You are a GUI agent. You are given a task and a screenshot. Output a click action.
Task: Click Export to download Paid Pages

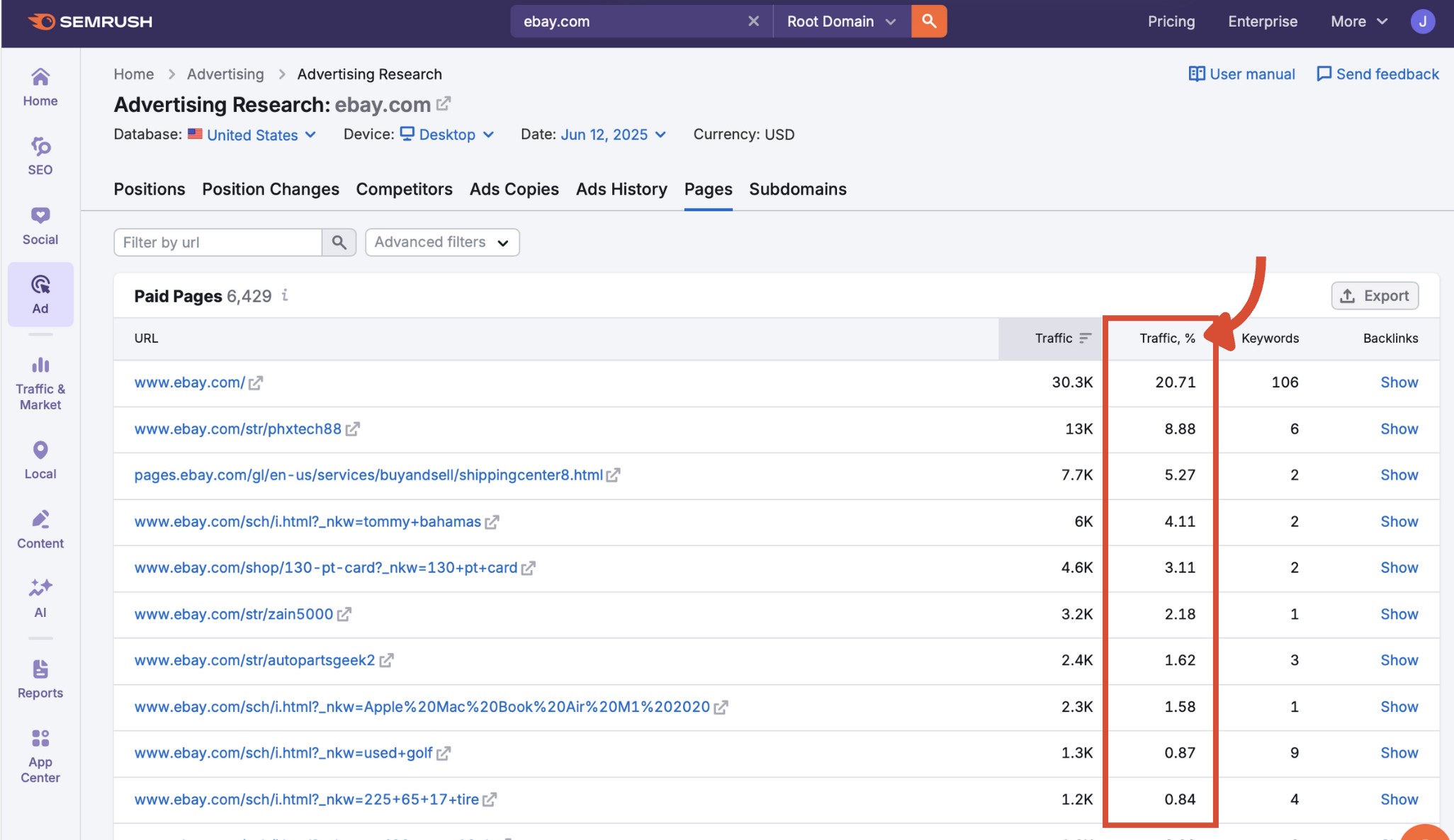1374,295
